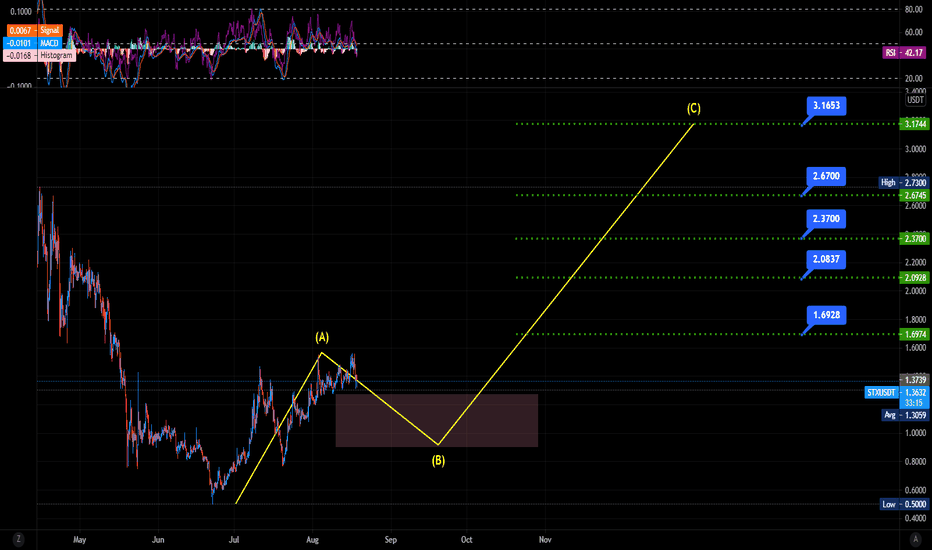932x550 pixels.
Task: Click the Avg 1.3059 price label
Action: point(905,415)
